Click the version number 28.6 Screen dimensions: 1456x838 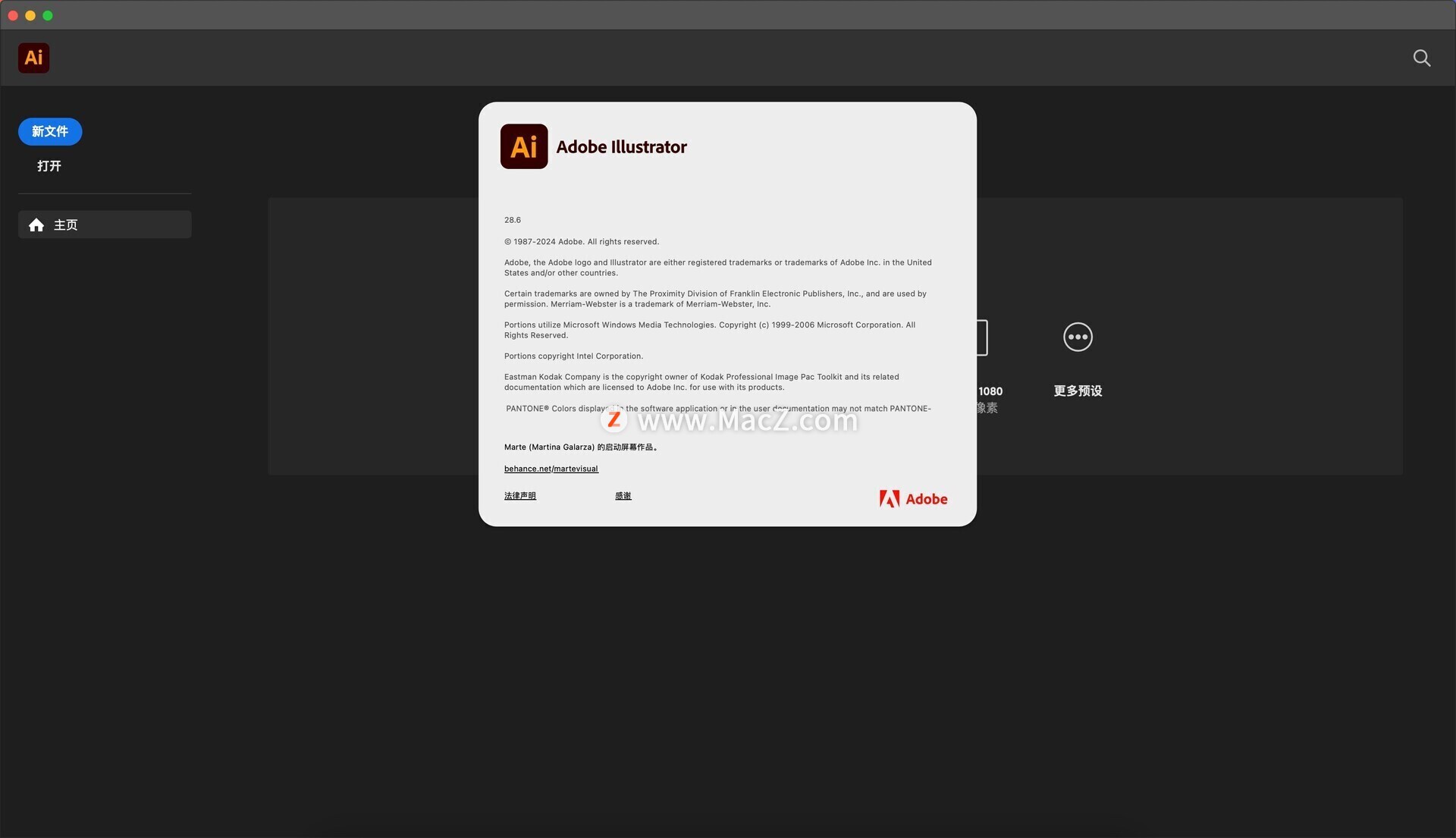[x=513, y=220]
